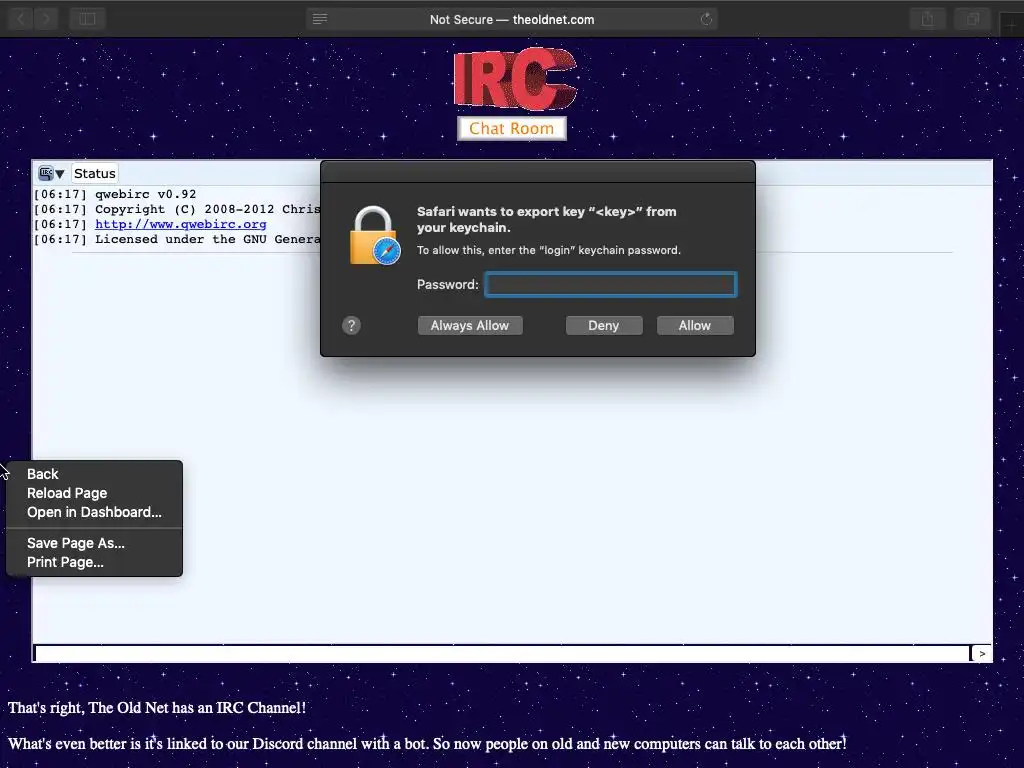Viewport: 1024px width, 768px height.
Task: Click the Chat Room banner image
Action: pyautogui.click(x=511, y=129)
